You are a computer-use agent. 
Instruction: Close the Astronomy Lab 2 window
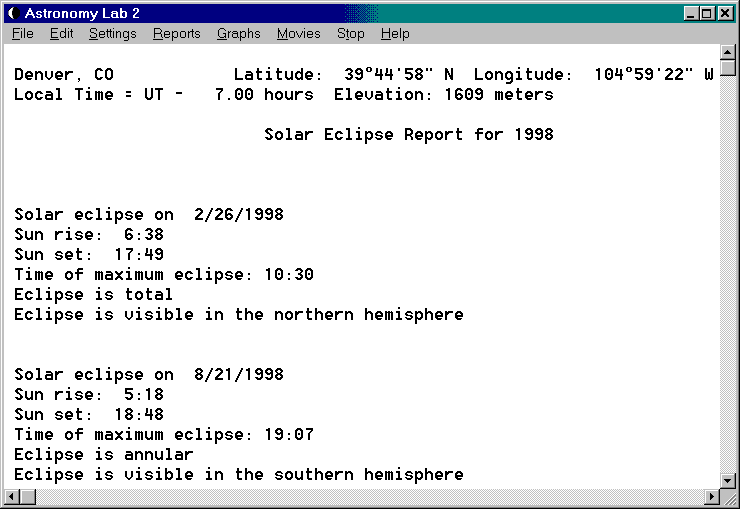click(725, 13)
